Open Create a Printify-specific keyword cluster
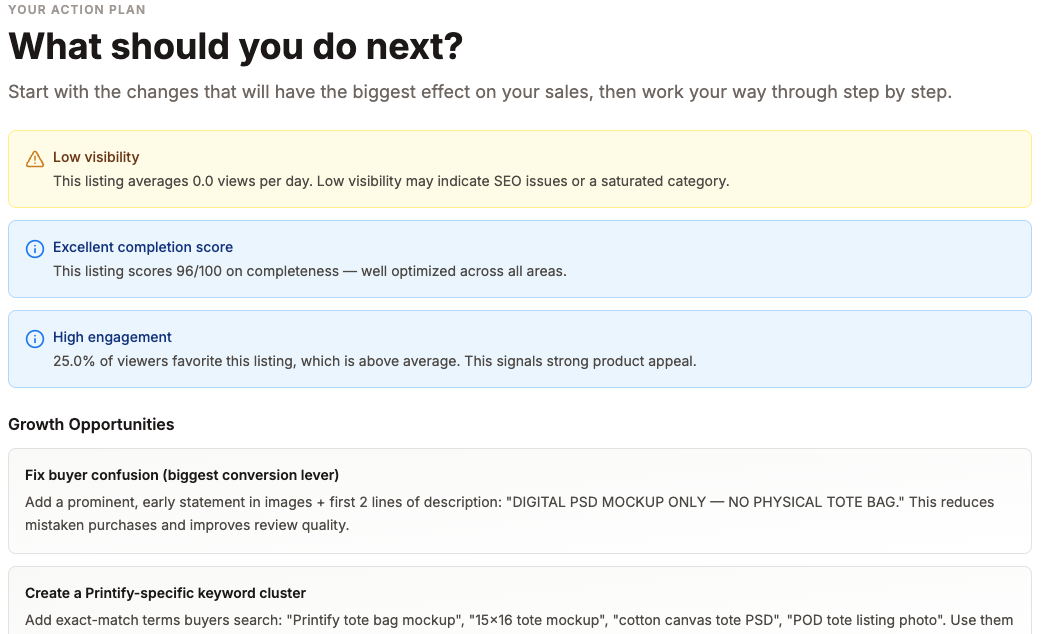 pyautogui.click(x=165, y=593)
